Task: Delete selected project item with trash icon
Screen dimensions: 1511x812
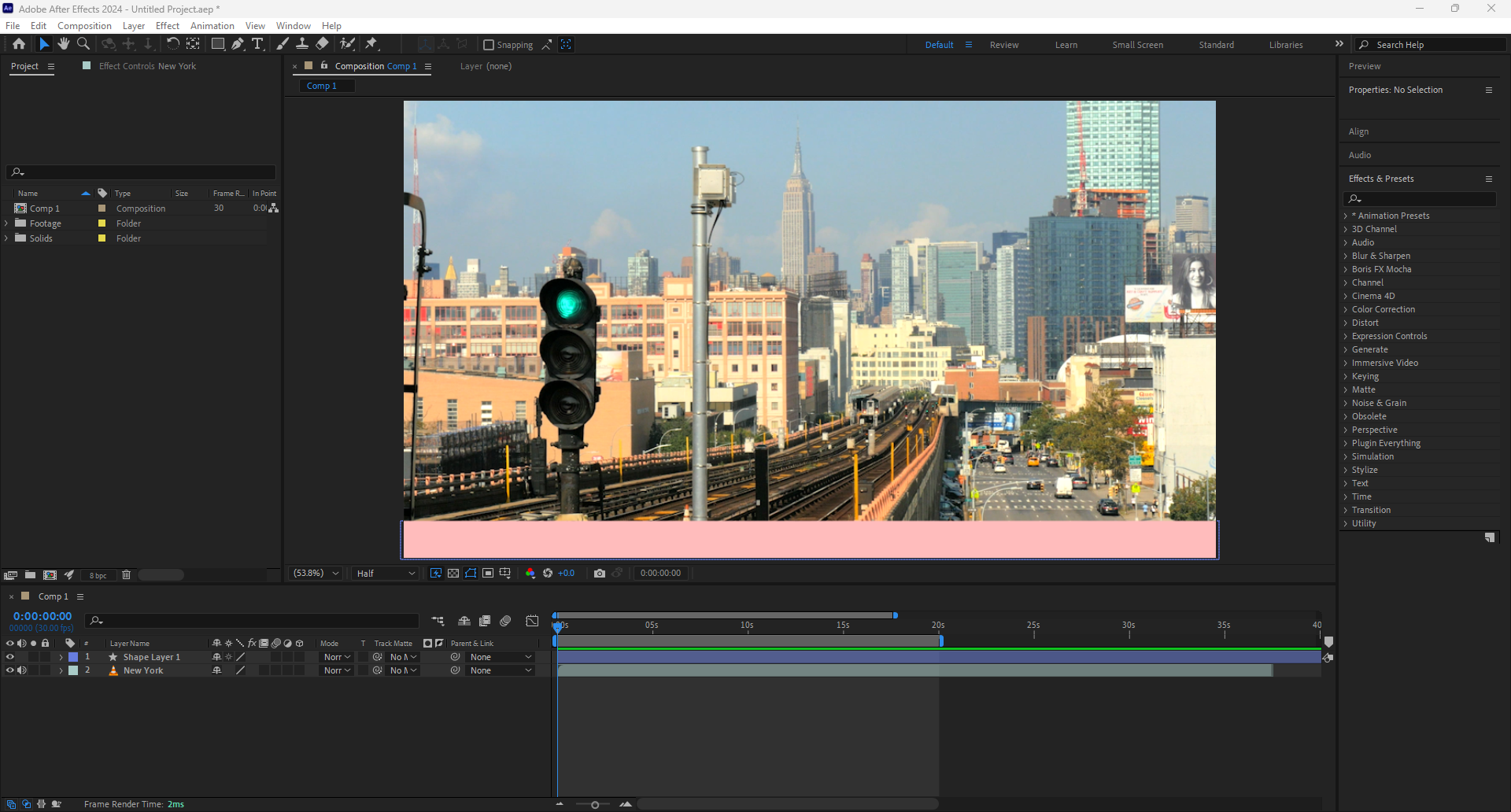Action: pos(126,575)
